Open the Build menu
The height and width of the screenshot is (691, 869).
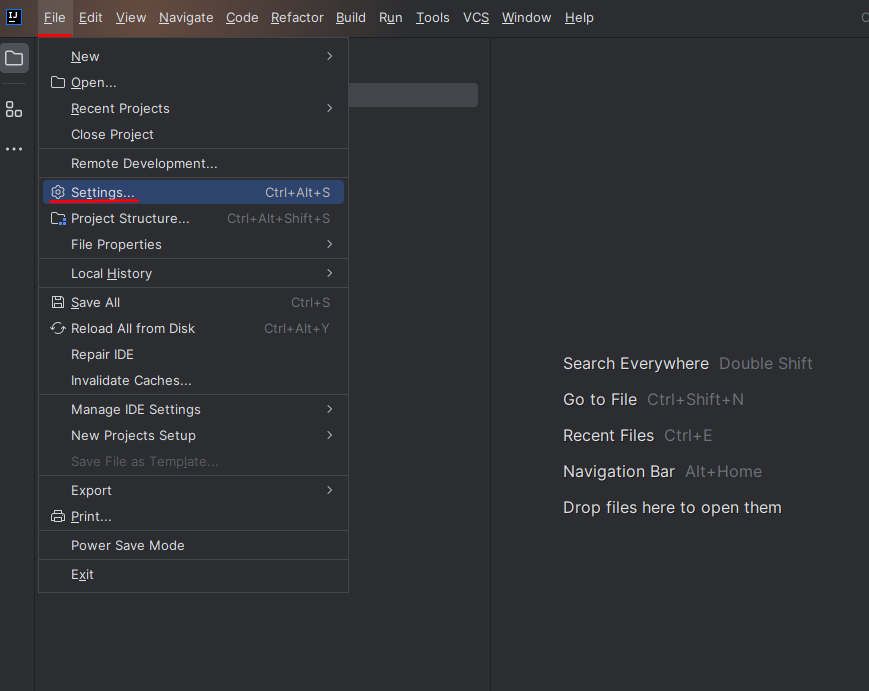[x=351, y=18]
